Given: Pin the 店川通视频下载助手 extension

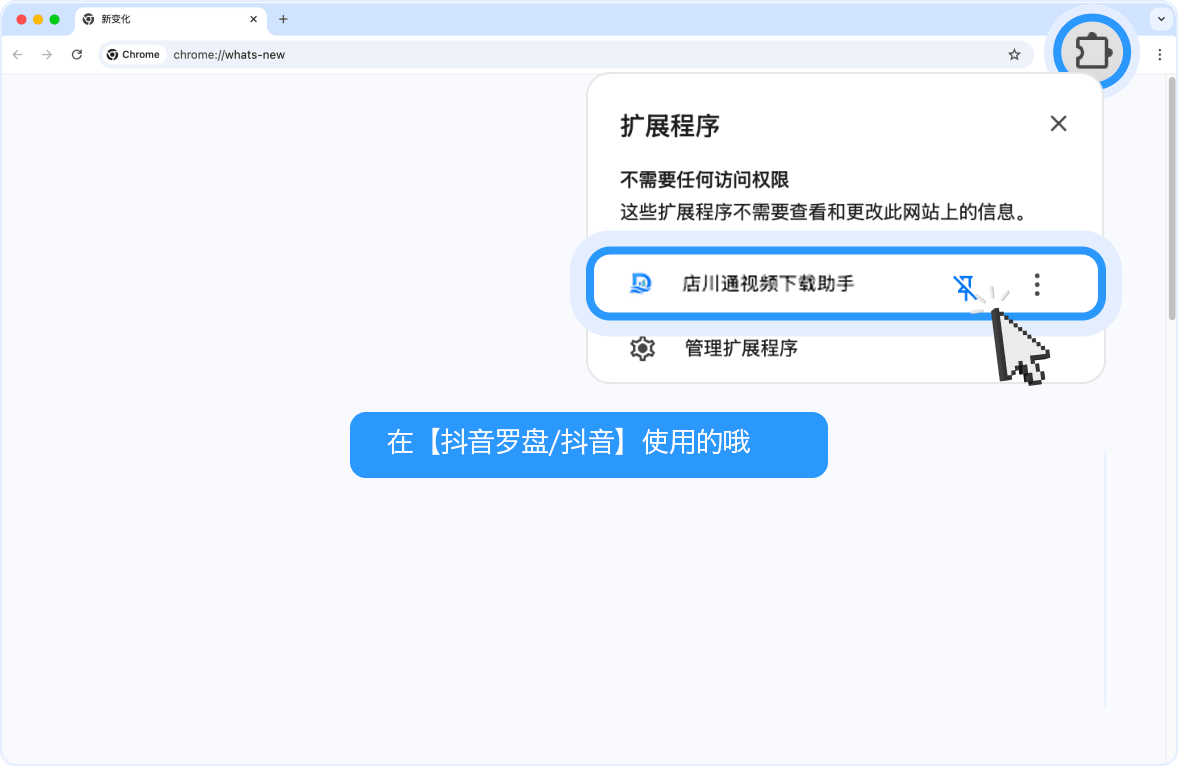Looking at the screenshot, I should [x=965, y=286].
